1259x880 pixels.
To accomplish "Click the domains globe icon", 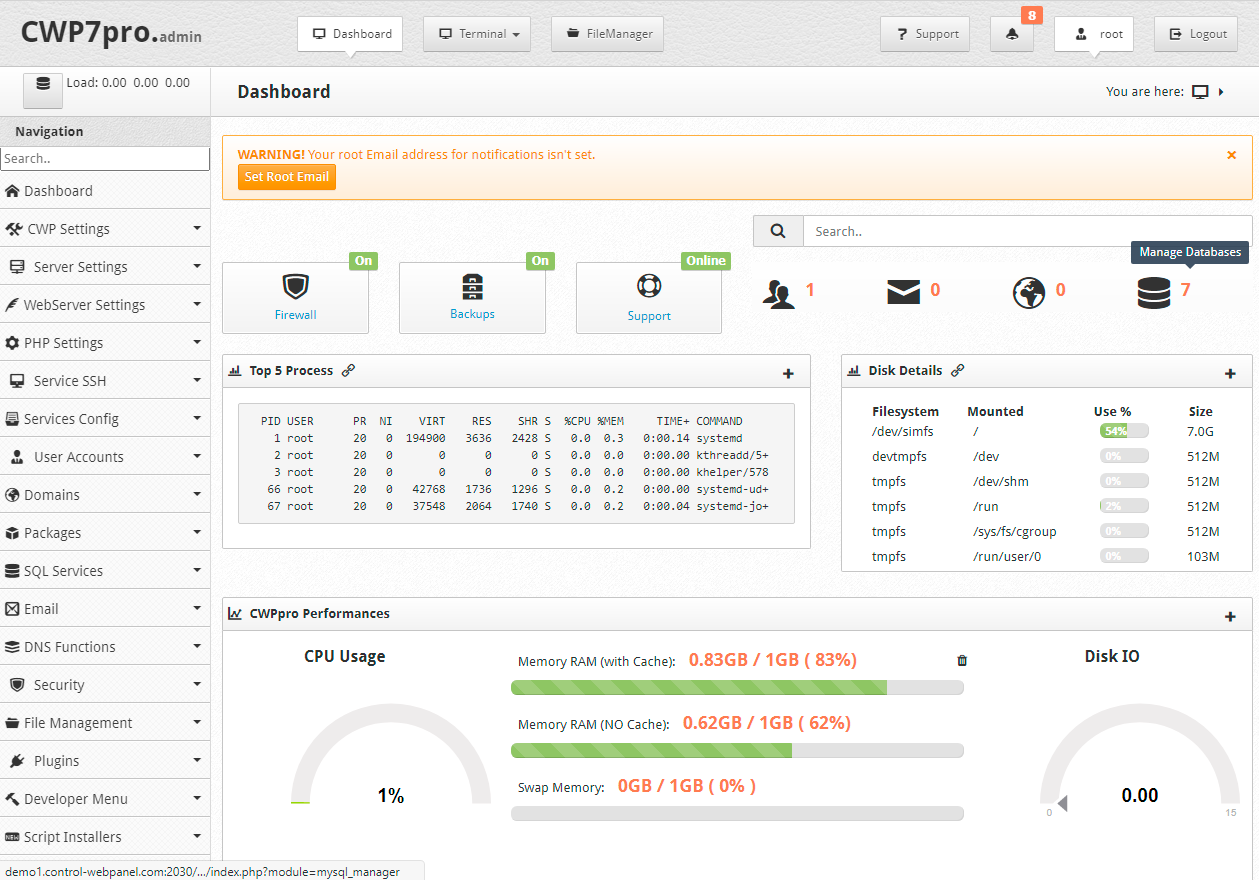I will pos(1029,291).
